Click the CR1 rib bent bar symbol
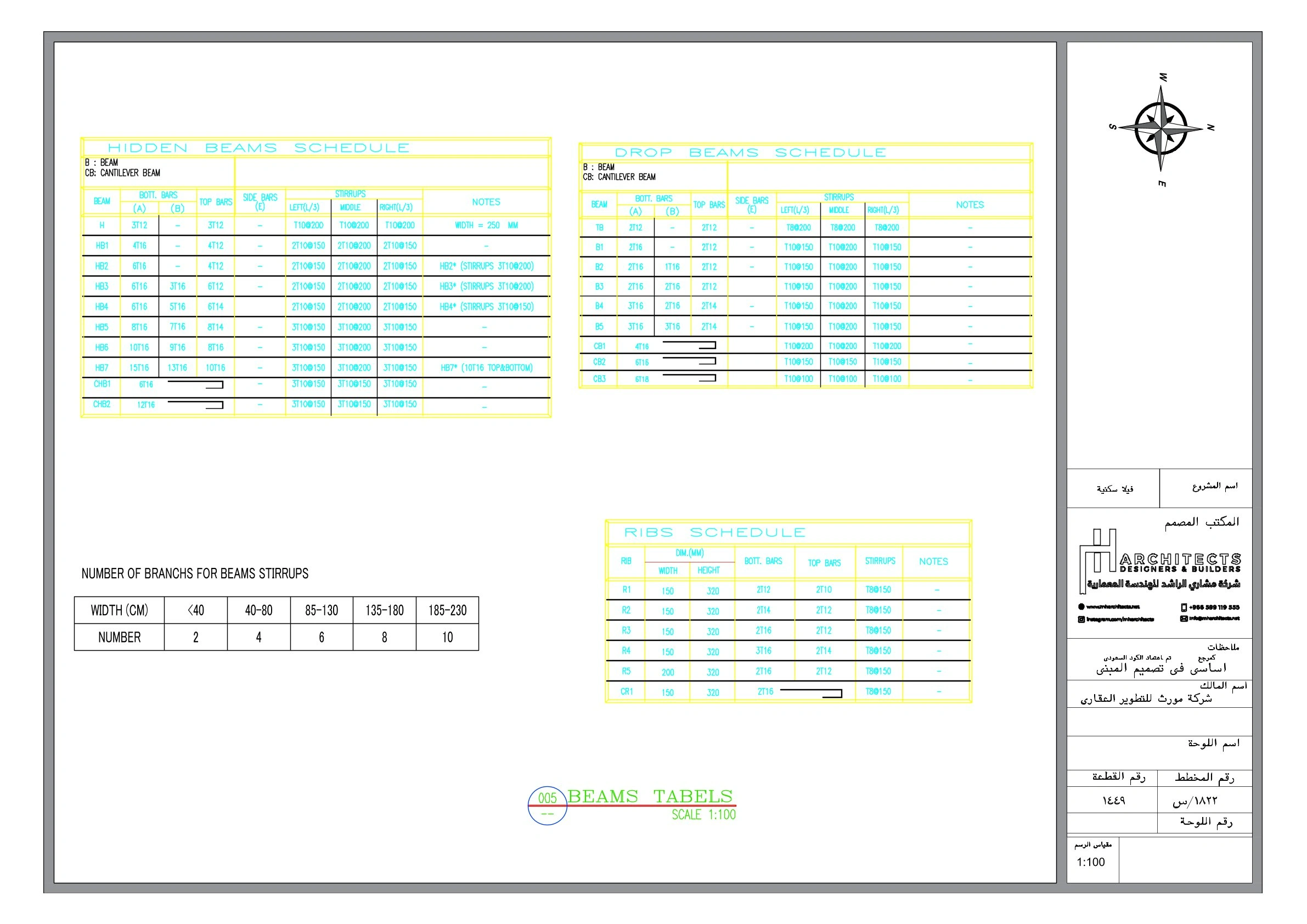 (811, 692)
